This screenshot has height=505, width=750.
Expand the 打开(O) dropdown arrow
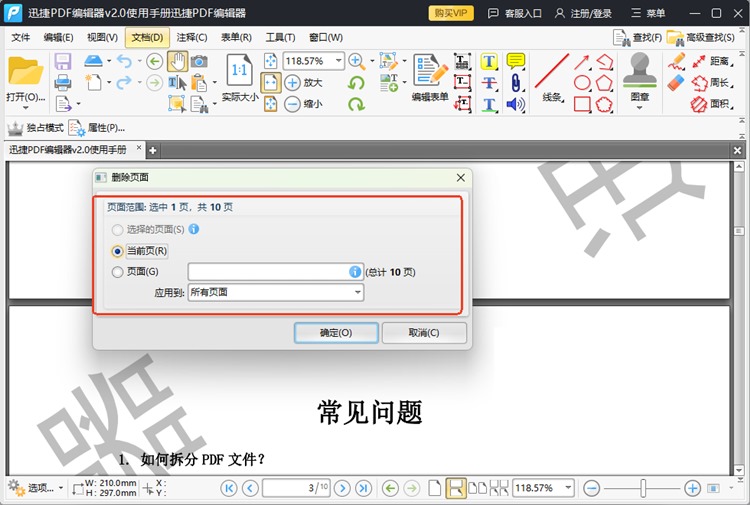pyautogui.click(x=25, y=108)
